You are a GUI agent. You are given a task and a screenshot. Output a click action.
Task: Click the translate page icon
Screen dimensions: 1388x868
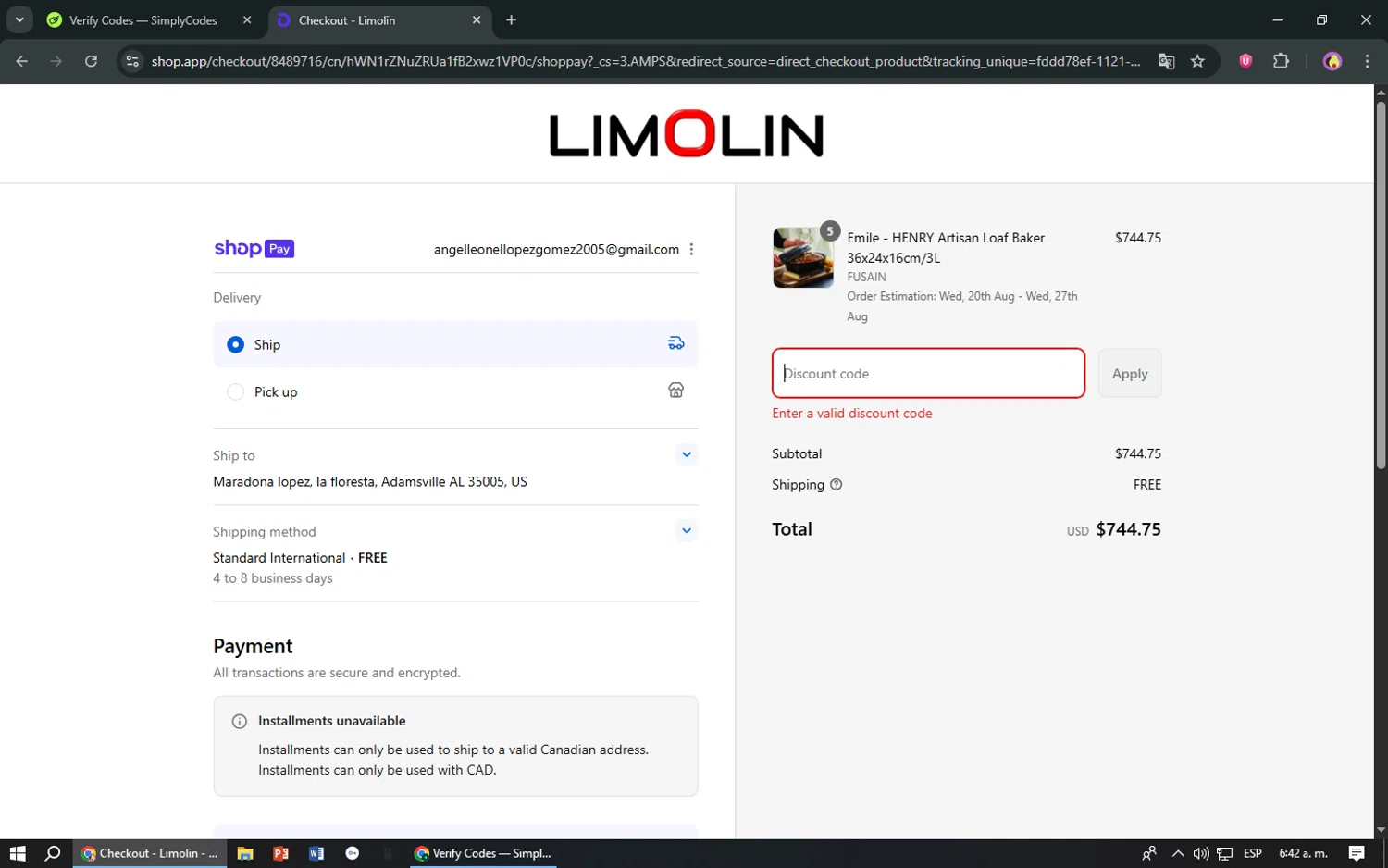[x=1166, y=61]
